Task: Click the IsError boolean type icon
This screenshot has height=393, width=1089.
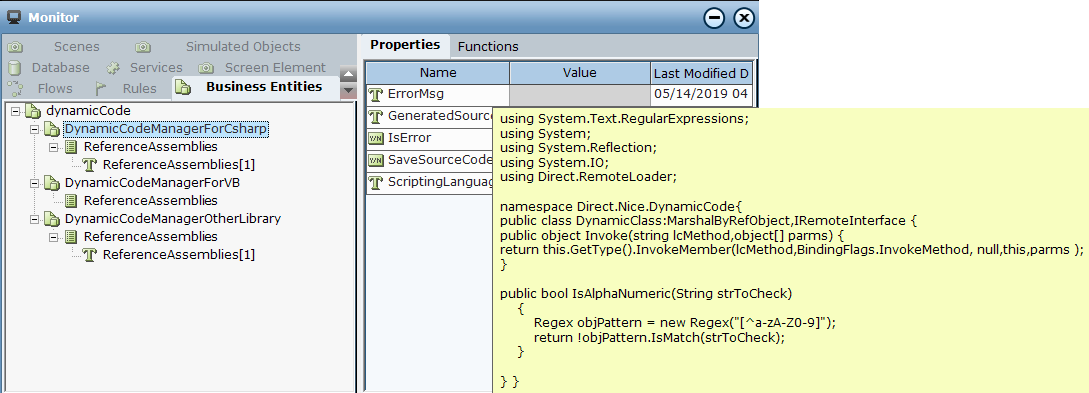Action: point(376,138)
